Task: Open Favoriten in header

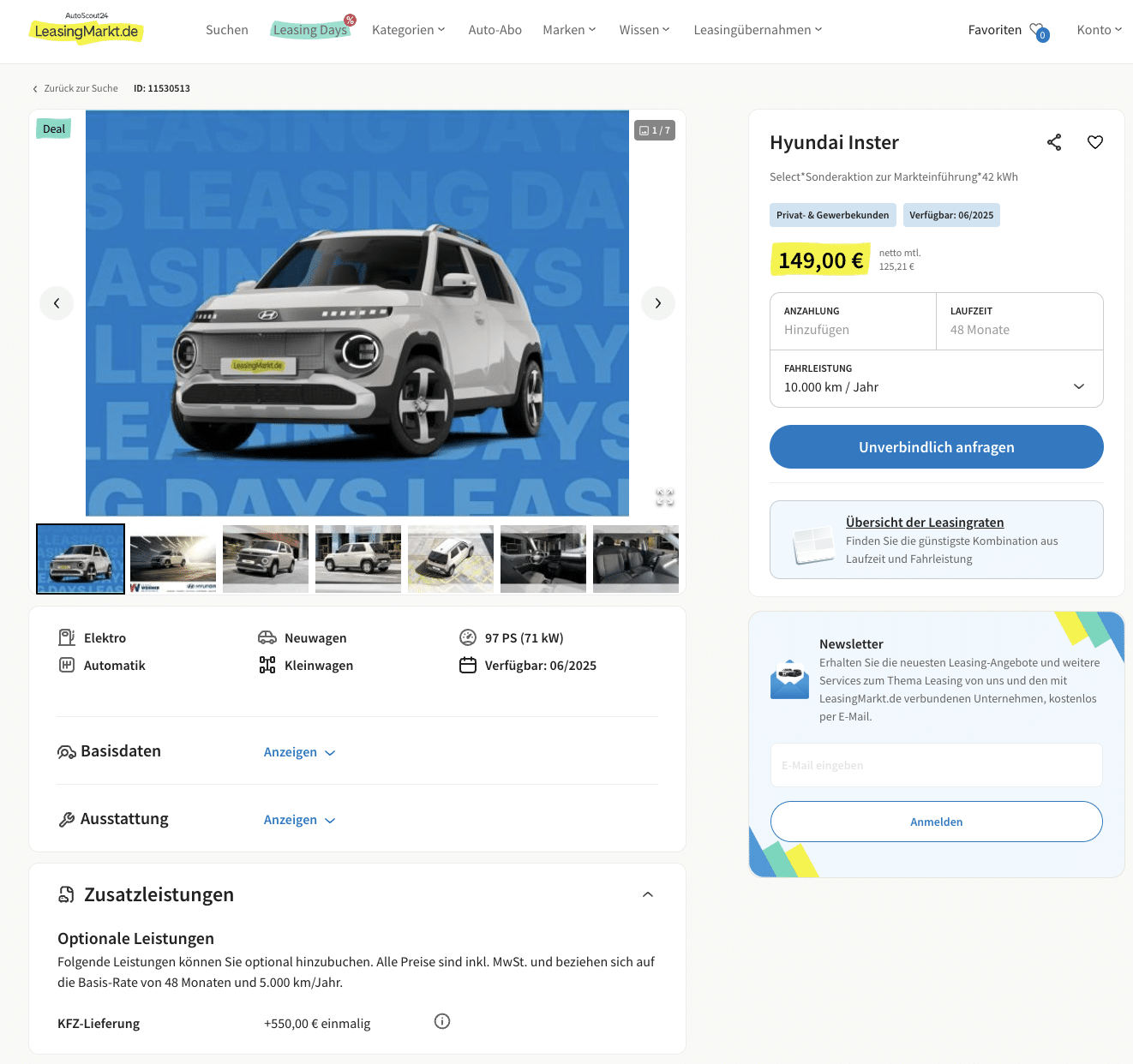Action: pos(995,30)
